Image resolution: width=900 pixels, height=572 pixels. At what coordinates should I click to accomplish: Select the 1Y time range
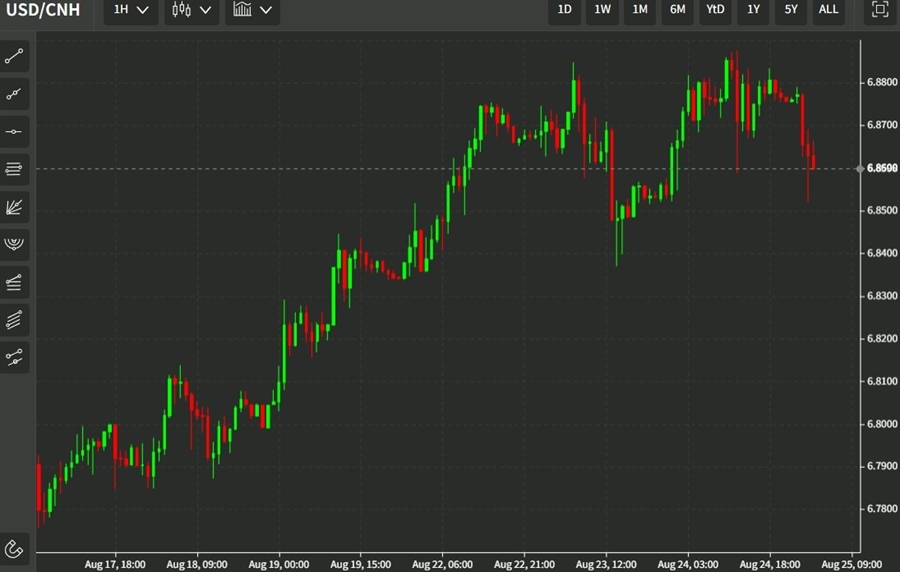click(x=753, y=10)
